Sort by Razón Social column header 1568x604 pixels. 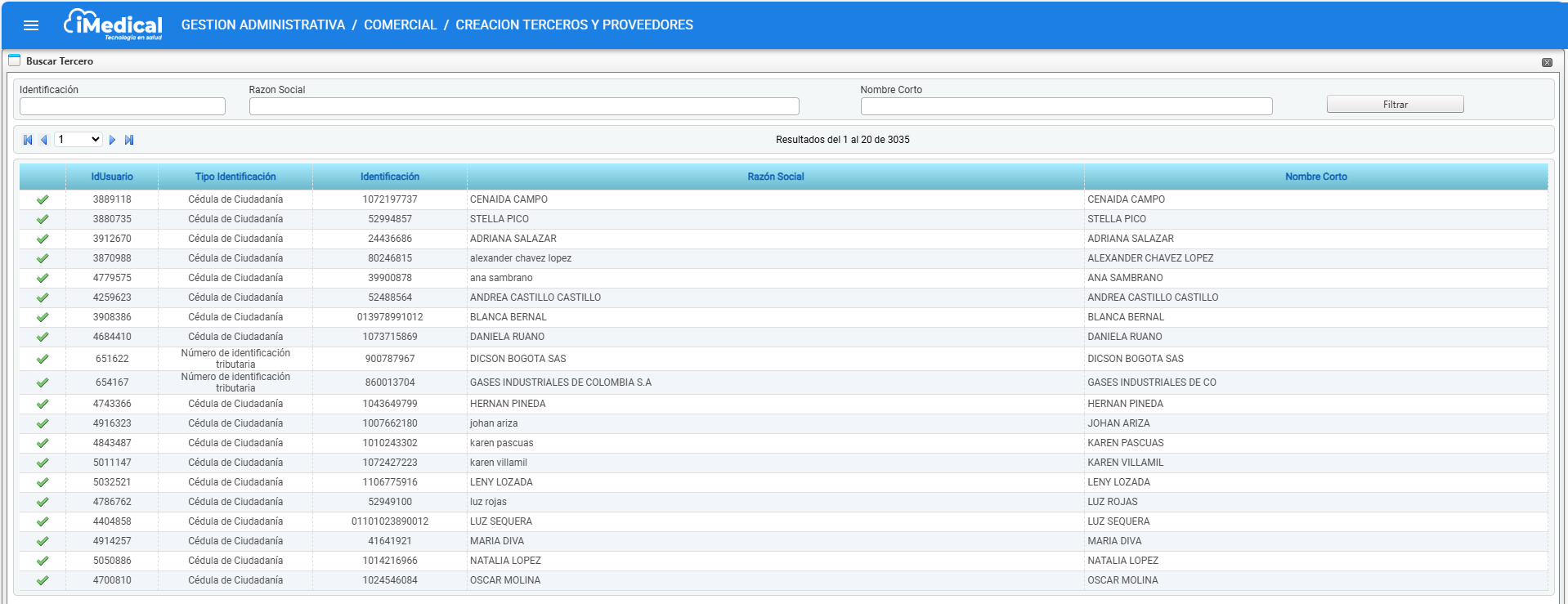tap(776, 177)
